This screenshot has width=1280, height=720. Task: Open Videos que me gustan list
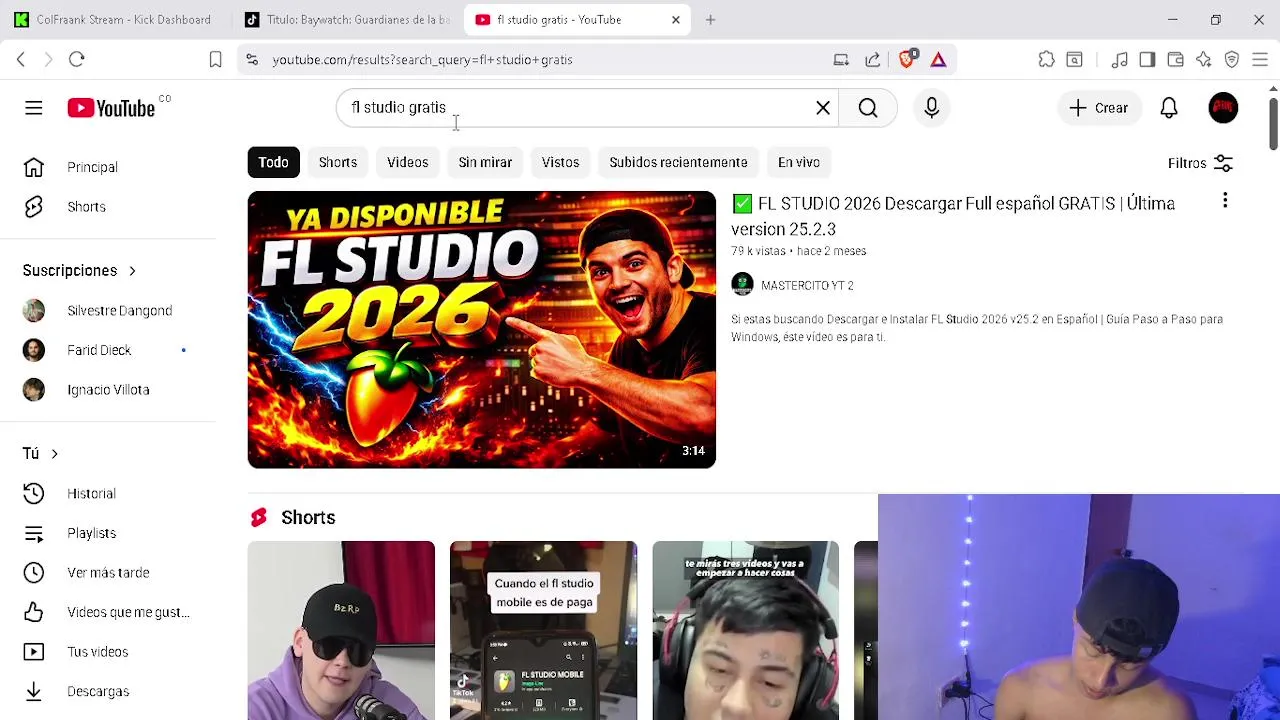(x=108, y=612)
